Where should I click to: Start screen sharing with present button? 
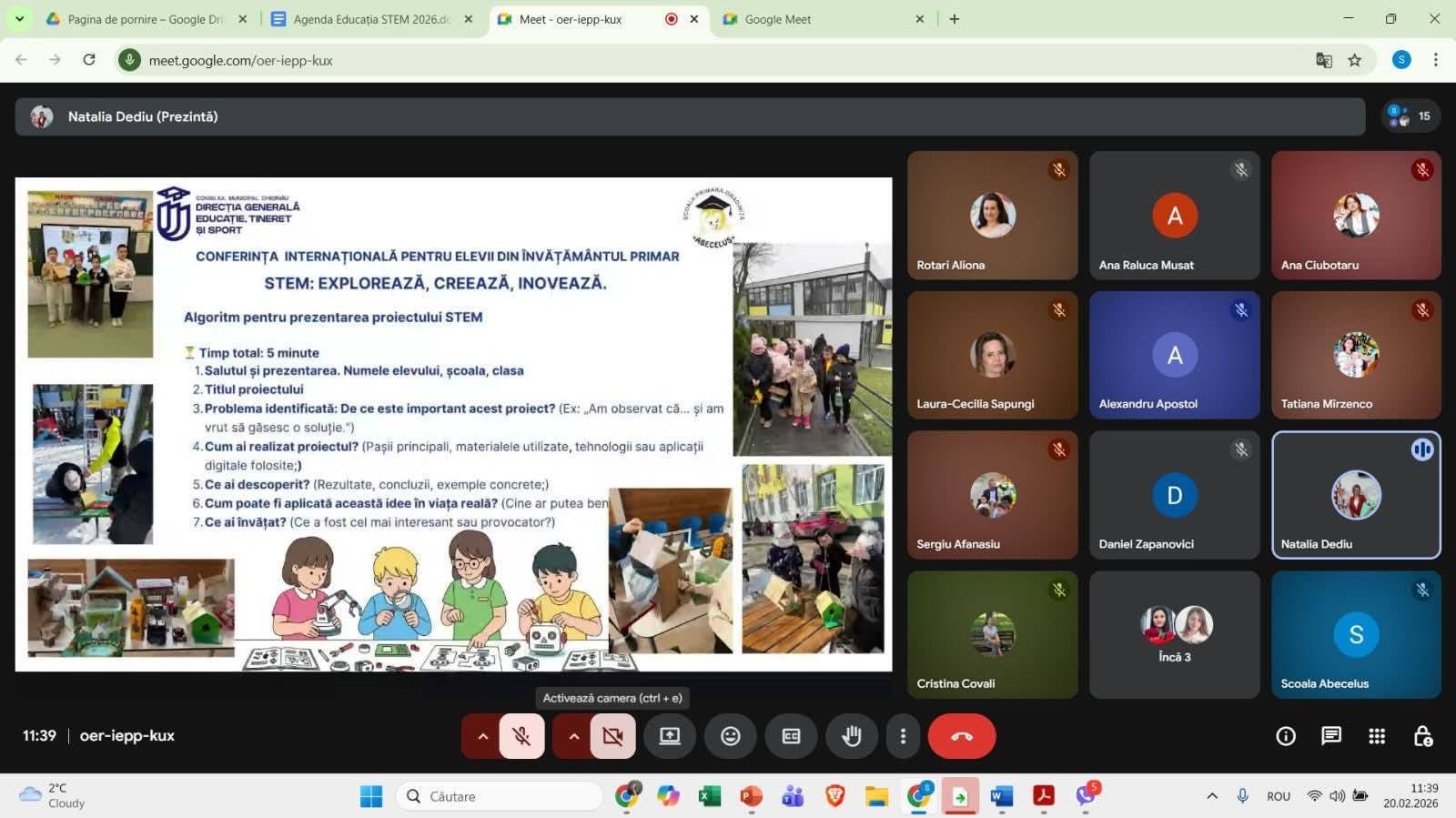(x=670, y=736)
